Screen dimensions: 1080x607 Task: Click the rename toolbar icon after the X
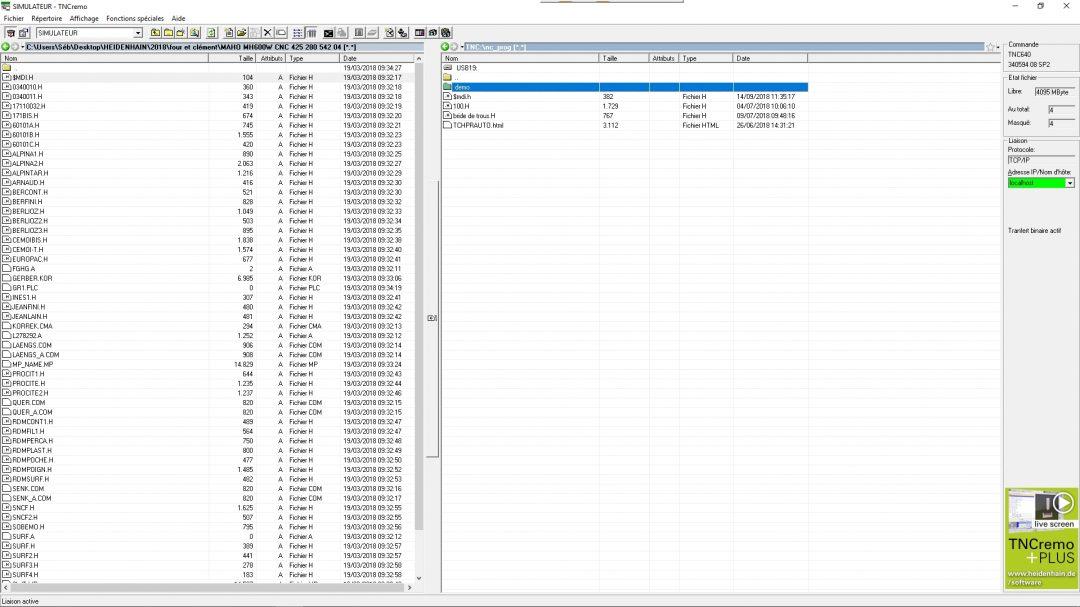281,33
